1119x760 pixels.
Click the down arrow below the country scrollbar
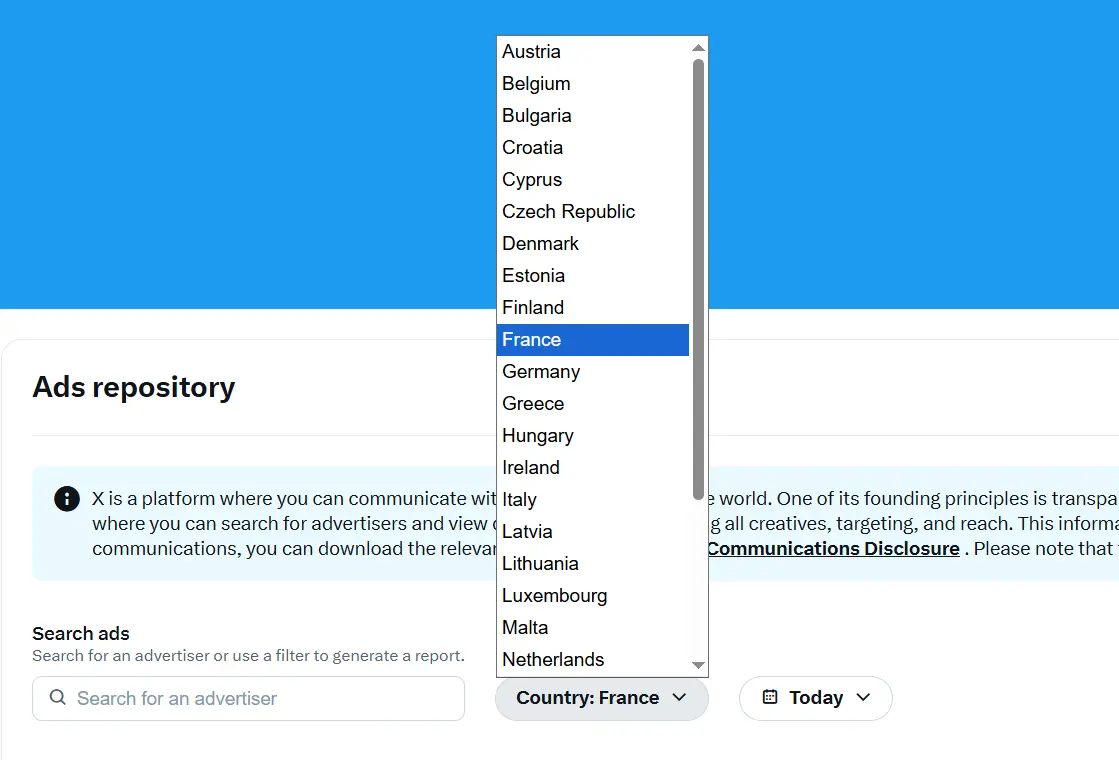click(698, 664)
